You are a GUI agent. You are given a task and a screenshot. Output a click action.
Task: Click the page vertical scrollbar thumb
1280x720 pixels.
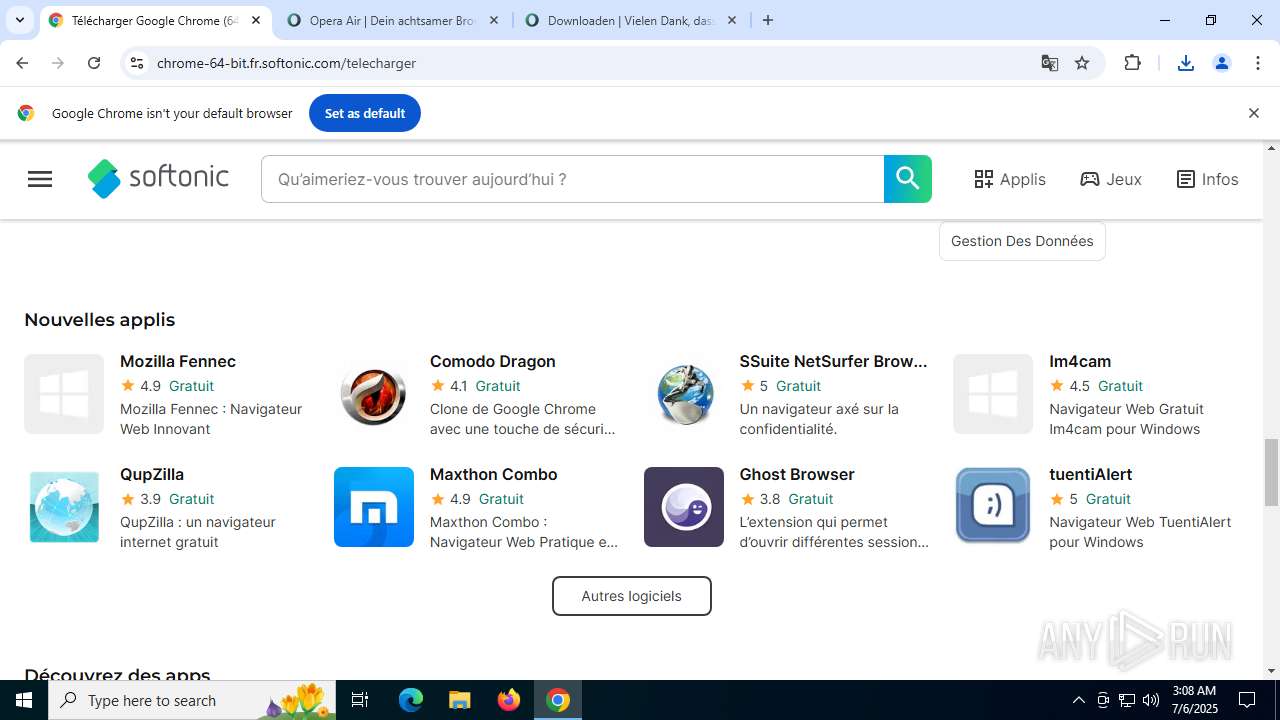(x=1272, y=472)
